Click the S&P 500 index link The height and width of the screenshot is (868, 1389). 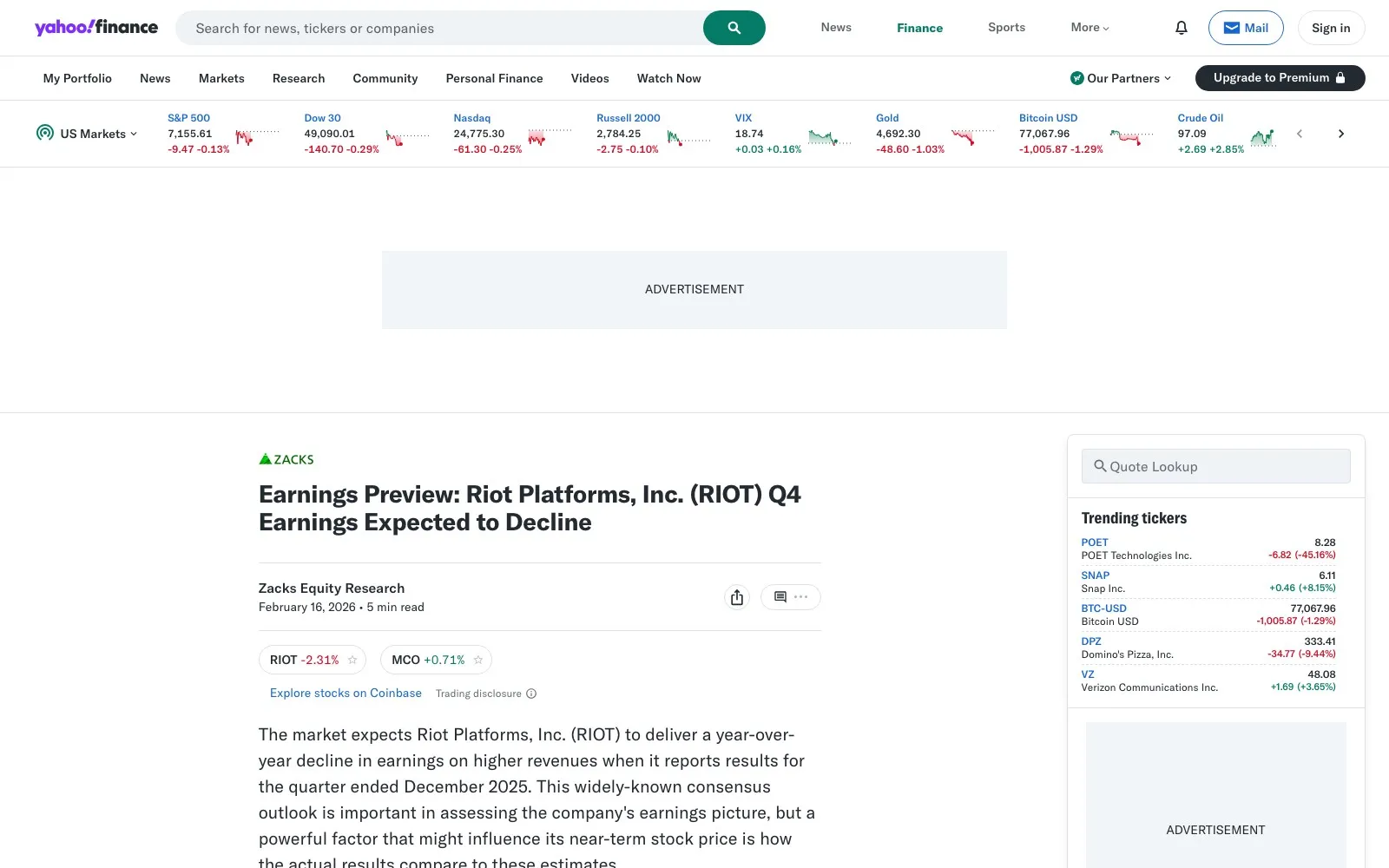[188, 118]
